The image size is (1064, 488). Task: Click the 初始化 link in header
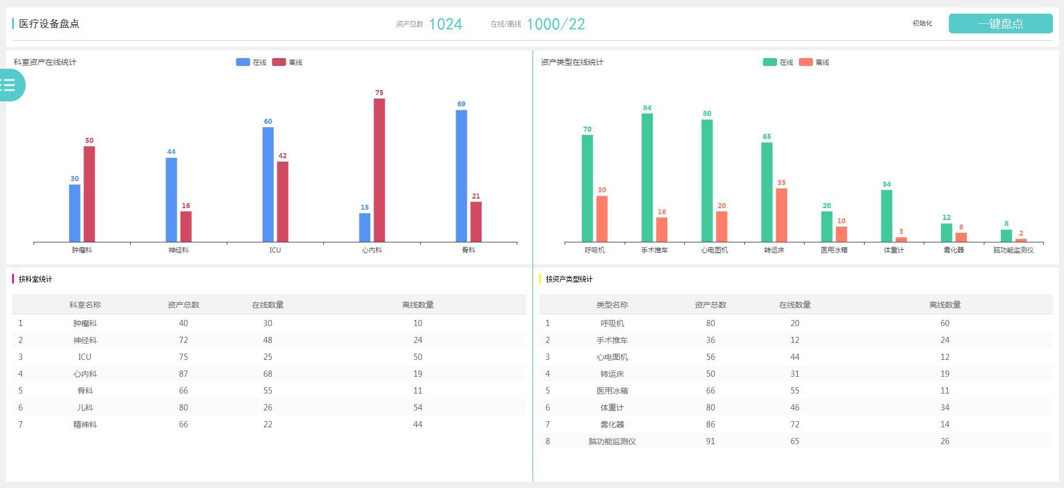click(922, 23)
